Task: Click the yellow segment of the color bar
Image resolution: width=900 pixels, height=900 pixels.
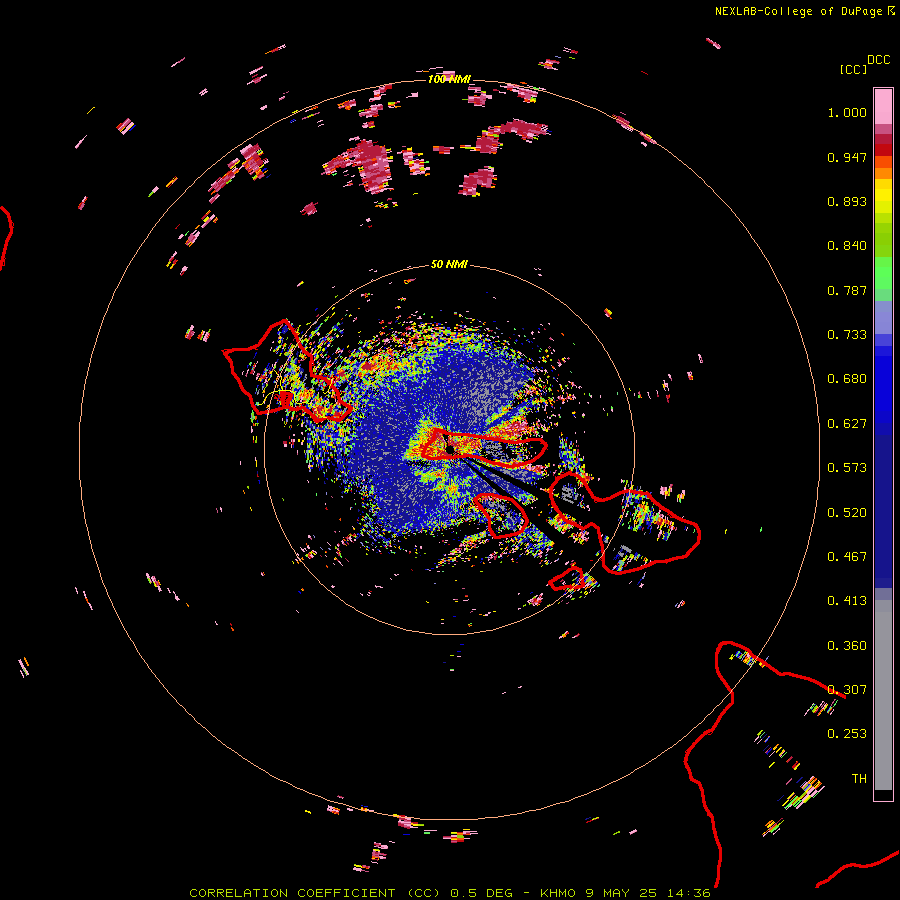Action: coord(883,196)
